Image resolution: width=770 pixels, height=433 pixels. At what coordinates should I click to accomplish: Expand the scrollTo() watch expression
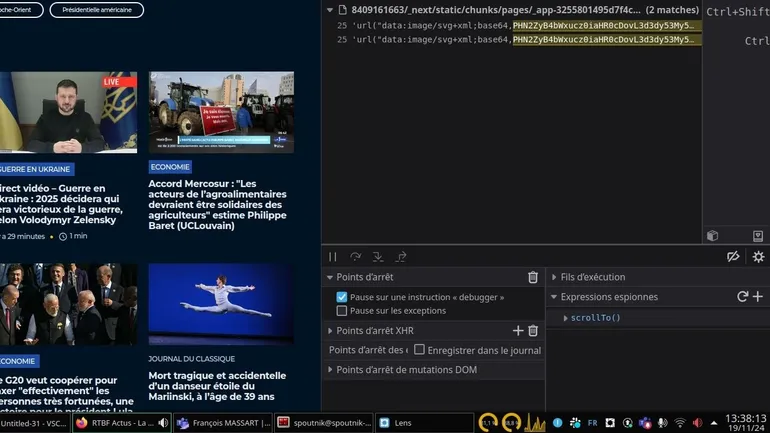[x=565, y=318]
